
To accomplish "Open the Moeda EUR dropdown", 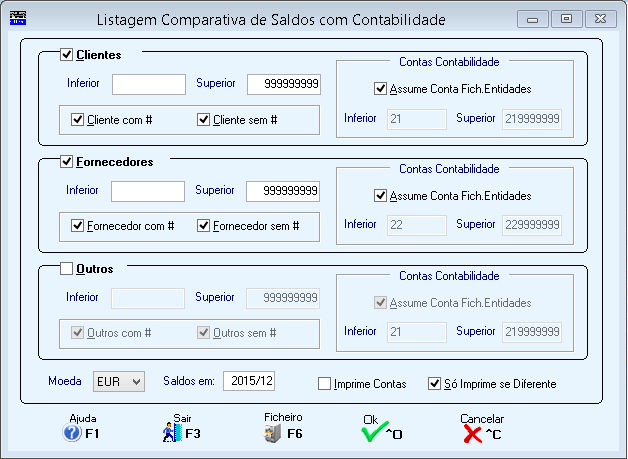I will tap(119, 381).
